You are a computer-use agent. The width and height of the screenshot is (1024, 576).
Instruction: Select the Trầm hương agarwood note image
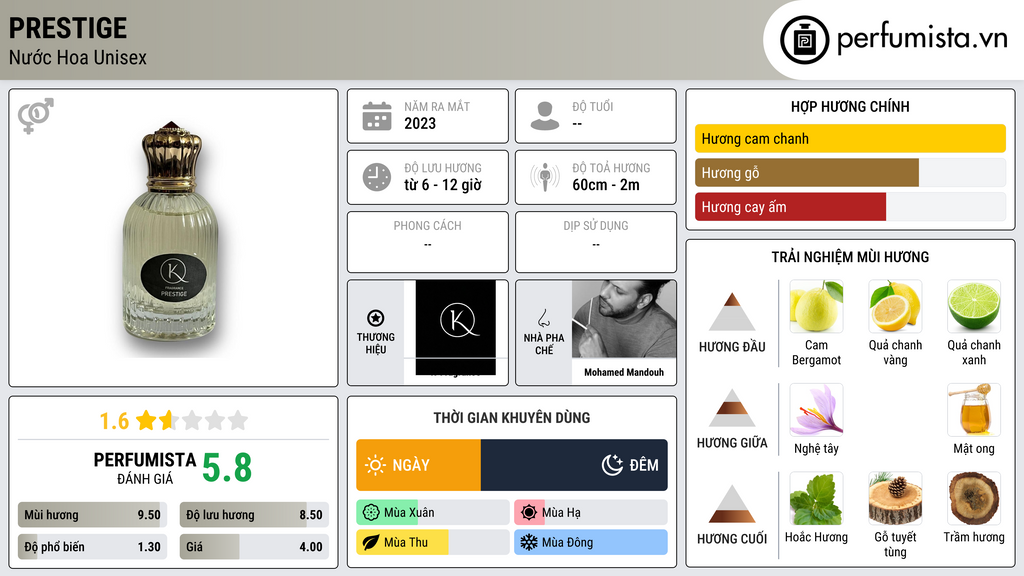coord(974,498)
